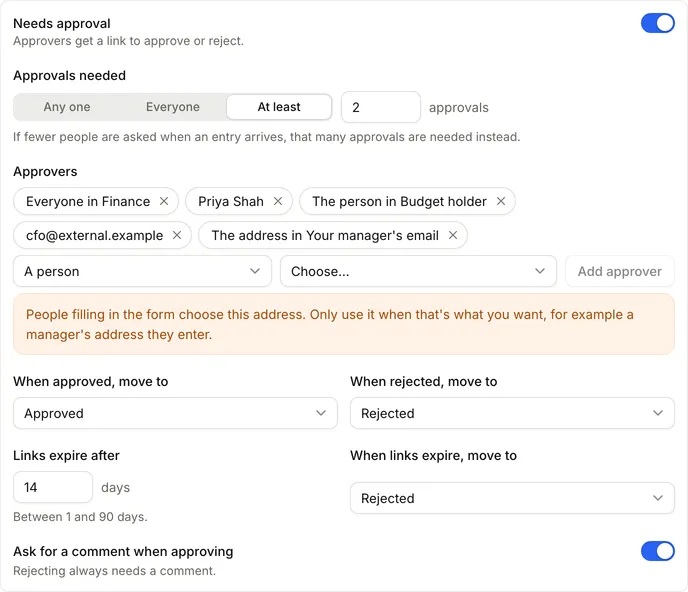Image resolution: width=688 pixels, height=592 pixels.
Task: Select the Any one approvals option
Action: pos(67,107)
